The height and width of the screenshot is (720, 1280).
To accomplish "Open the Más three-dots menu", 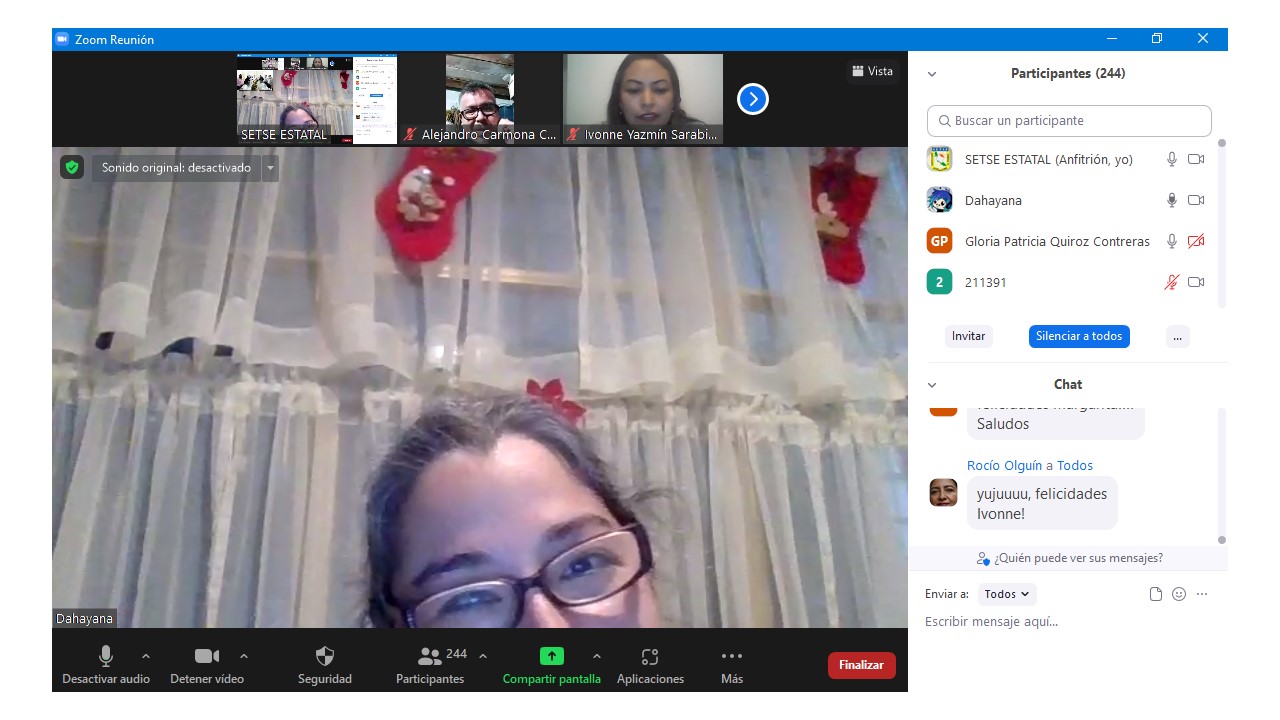I will 732,665.
